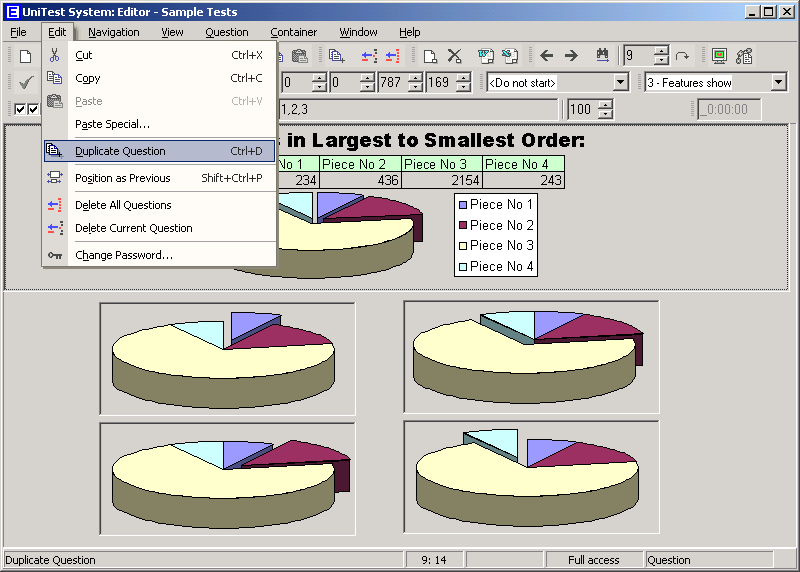Click the new container page icon
800x572 pixels.
pyautogui.click(x=430, y=56)
